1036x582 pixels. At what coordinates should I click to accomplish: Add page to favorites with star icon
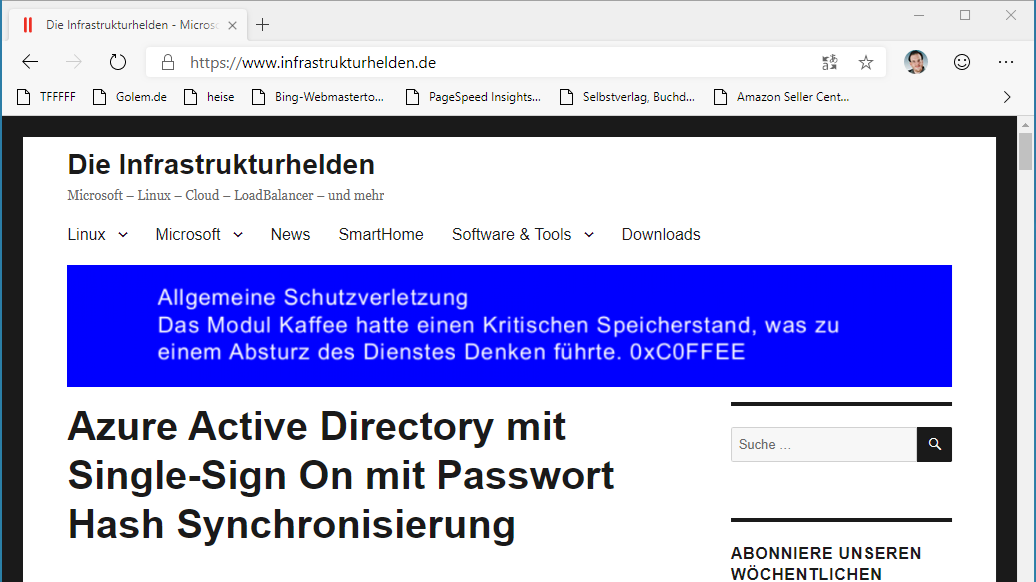866,62
